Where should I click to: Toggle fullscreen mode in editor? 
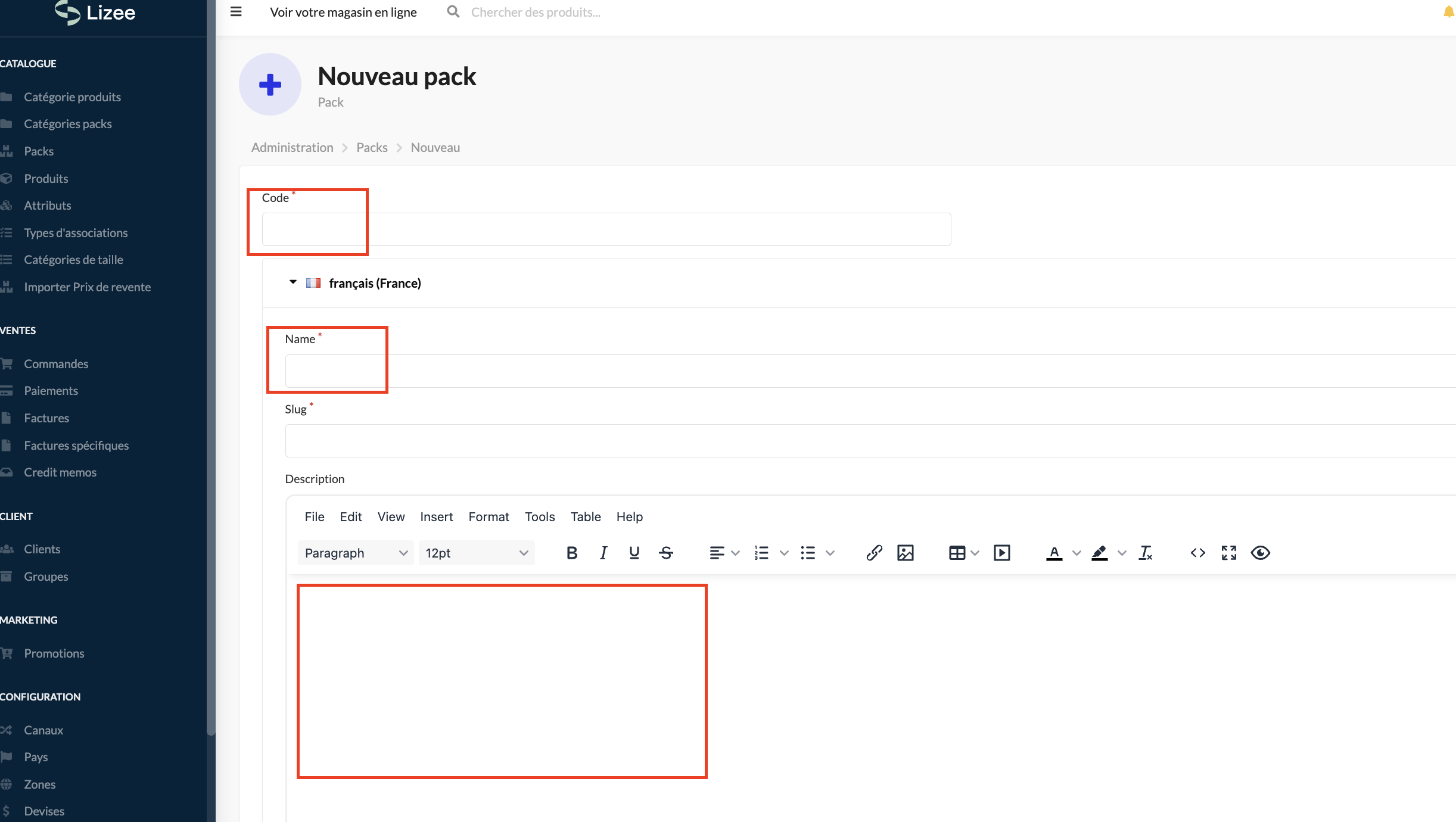(x=1228, y=553)
